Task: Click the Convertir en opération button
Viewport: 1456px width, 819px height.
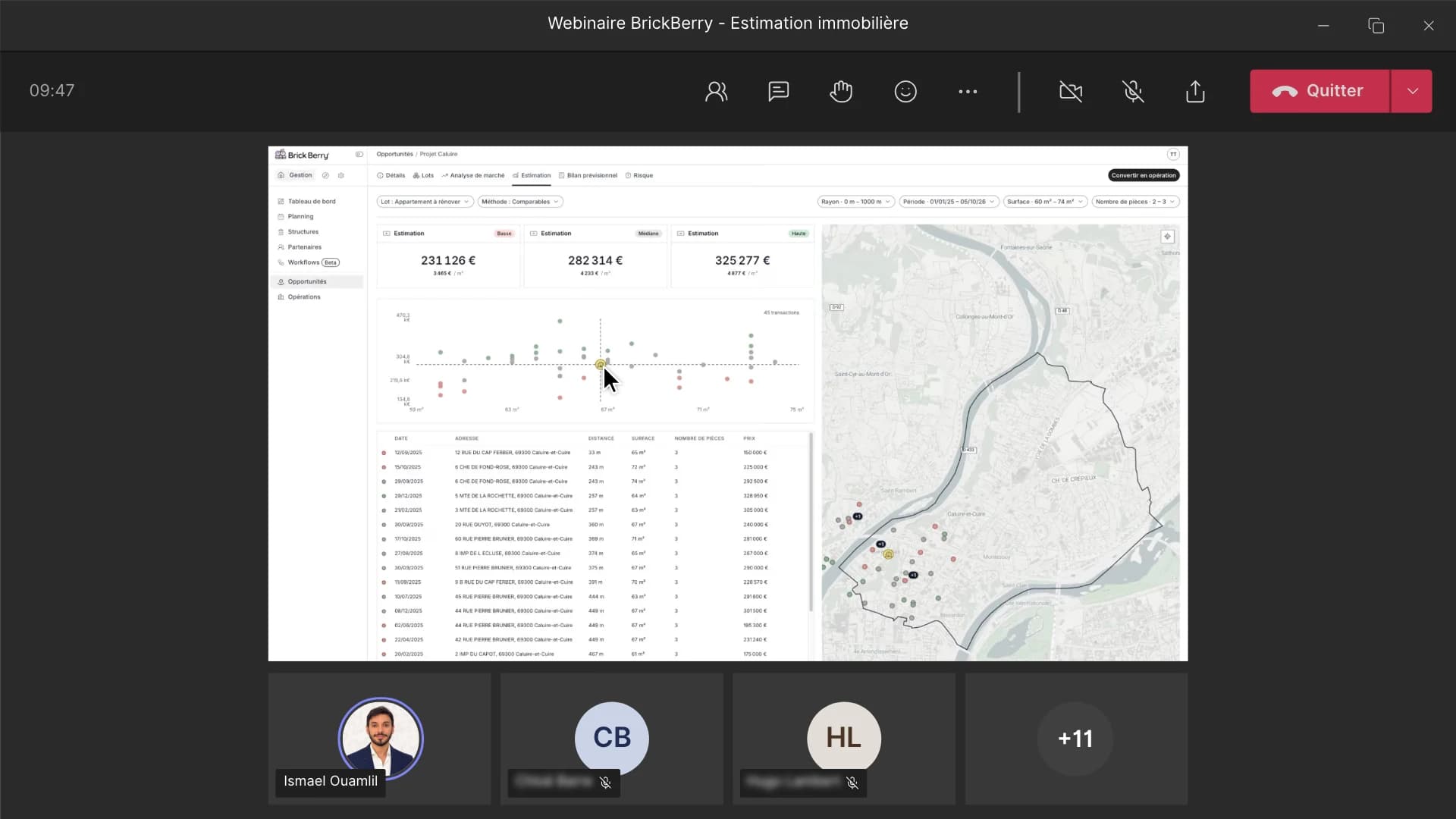Action: pos(1144,175)
